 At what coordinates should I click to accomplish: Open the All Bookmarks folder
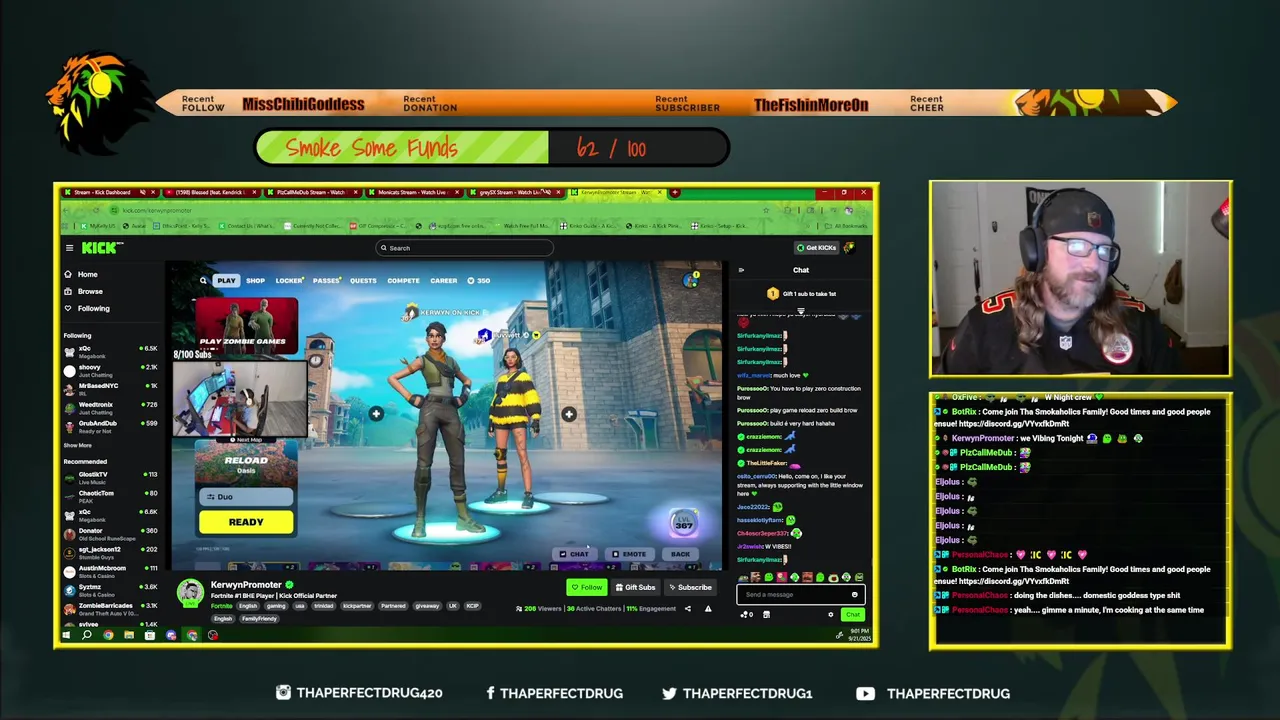[848, 226]
